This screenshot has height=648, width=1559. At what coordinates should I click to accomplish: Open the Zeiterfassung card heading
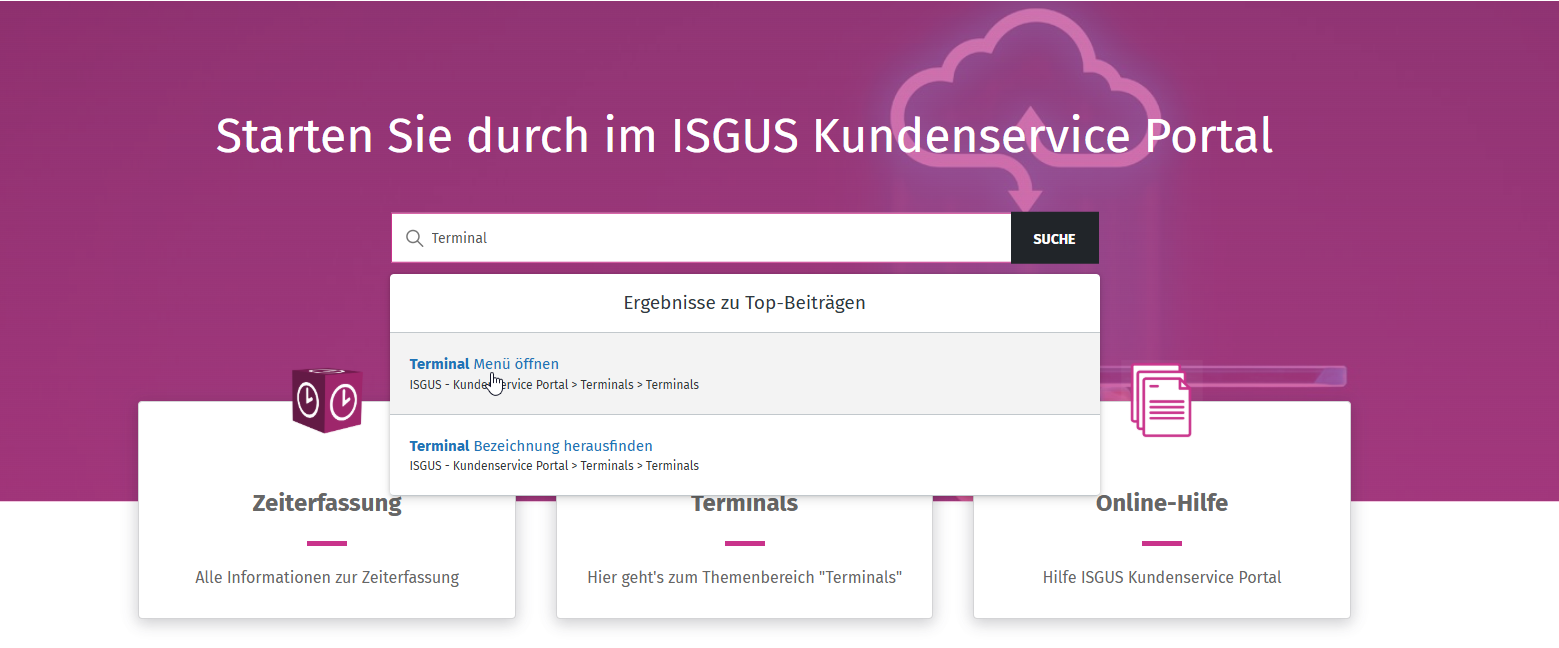pyautogui.click(x=327, y=503)
